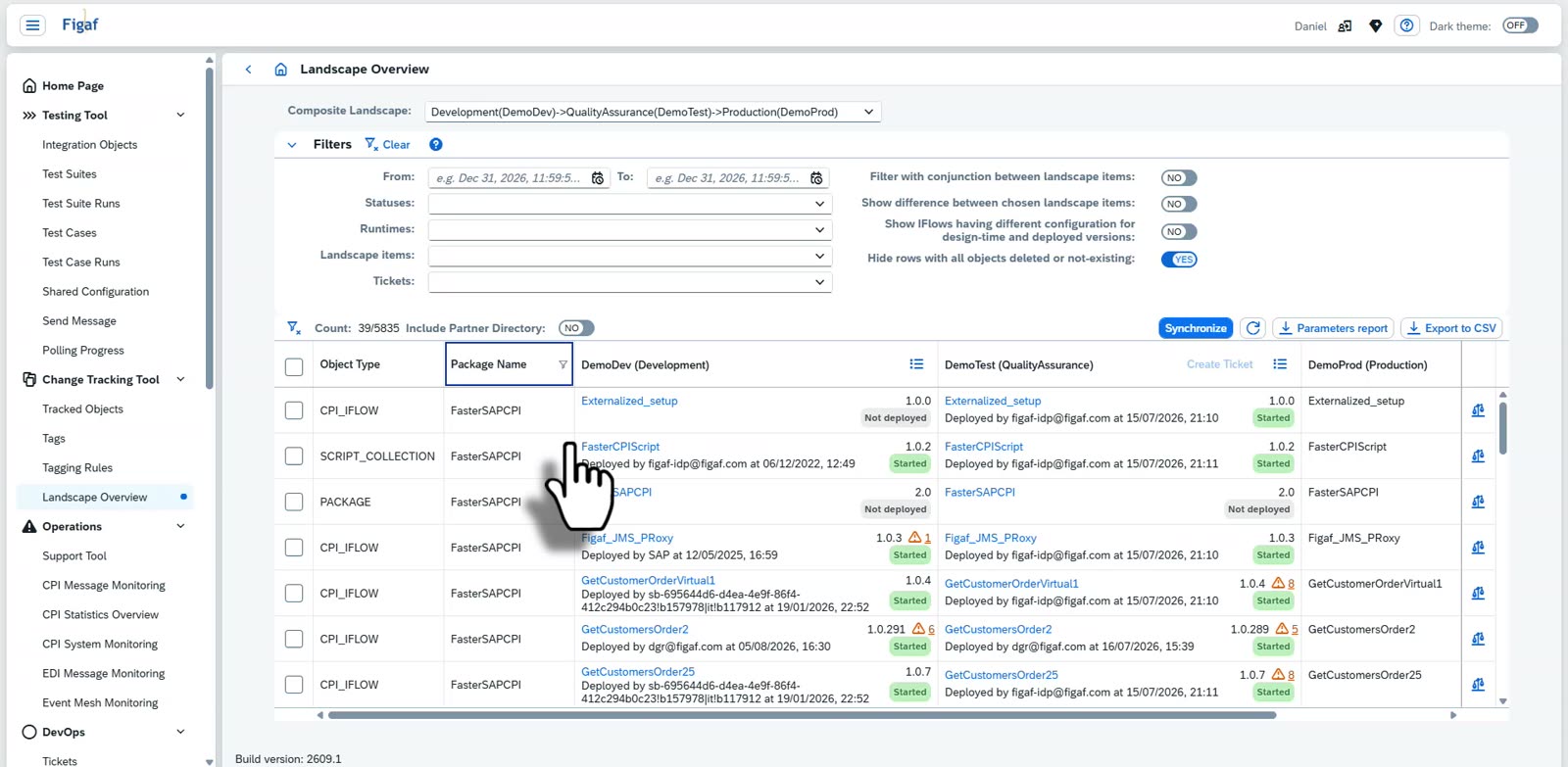
Task: Open the GetCustomerOrderVirtual1 link in DemoDev column
Action: point(648,580)
